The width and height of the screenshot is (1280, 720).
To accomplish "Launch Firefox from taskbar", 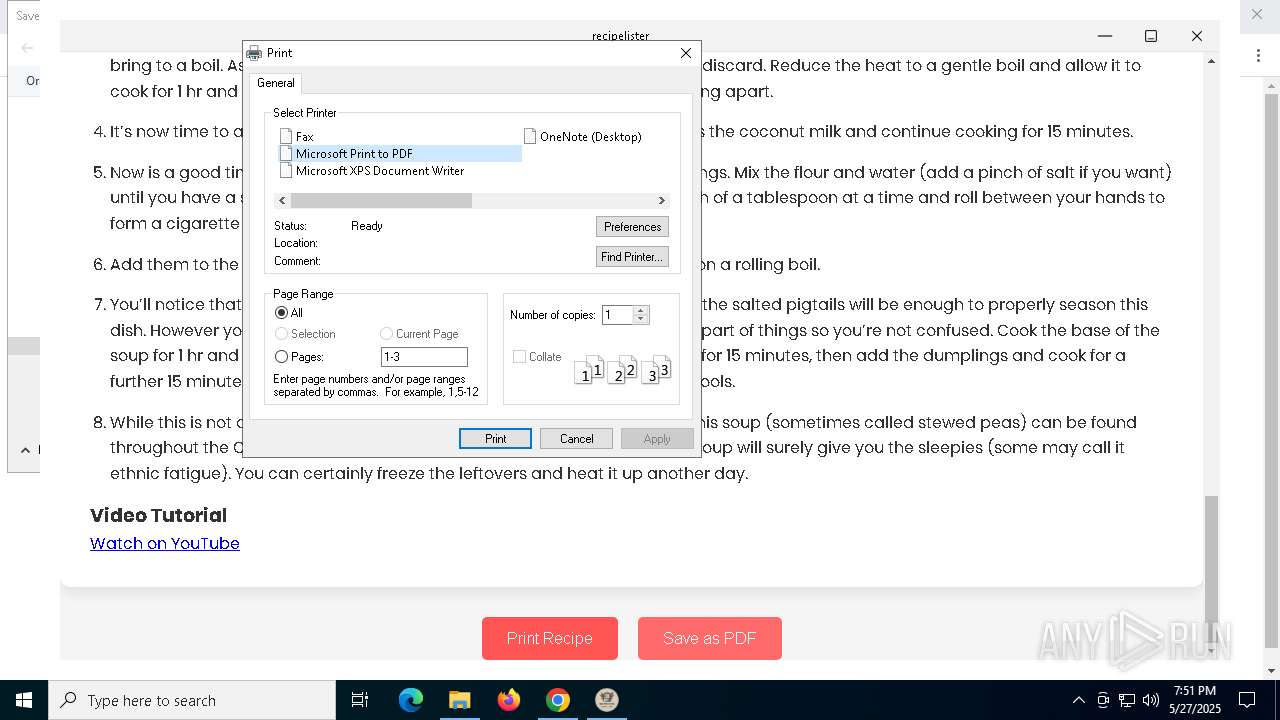I will tap(509, 700).
